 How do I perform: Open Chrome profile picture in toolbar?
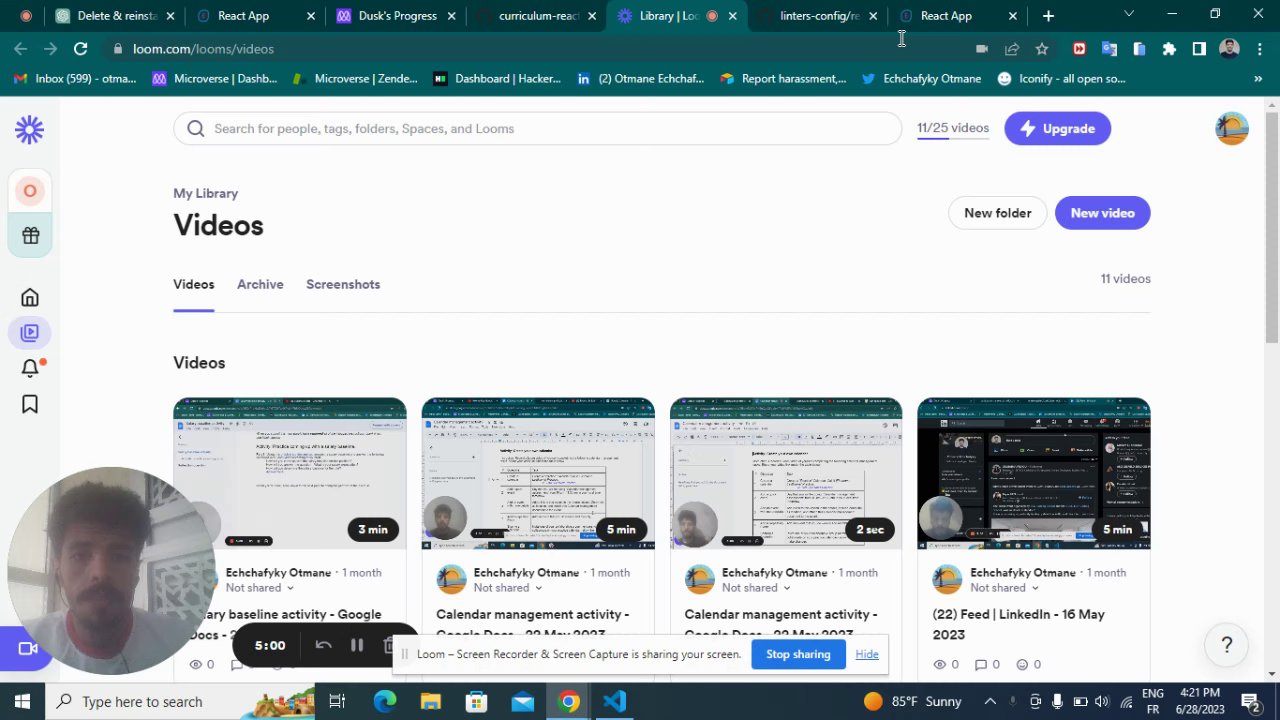coord(1230,48)
